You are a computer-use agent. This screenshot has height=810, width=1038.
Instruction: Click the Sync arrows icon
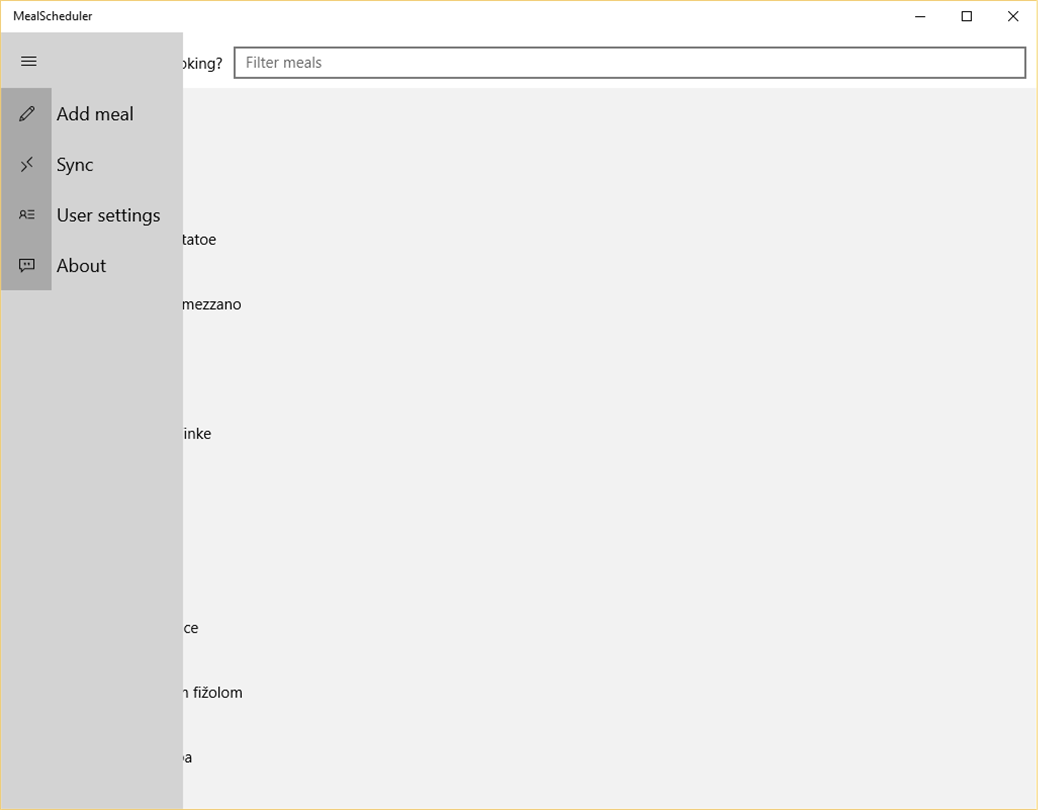(26, 164)
